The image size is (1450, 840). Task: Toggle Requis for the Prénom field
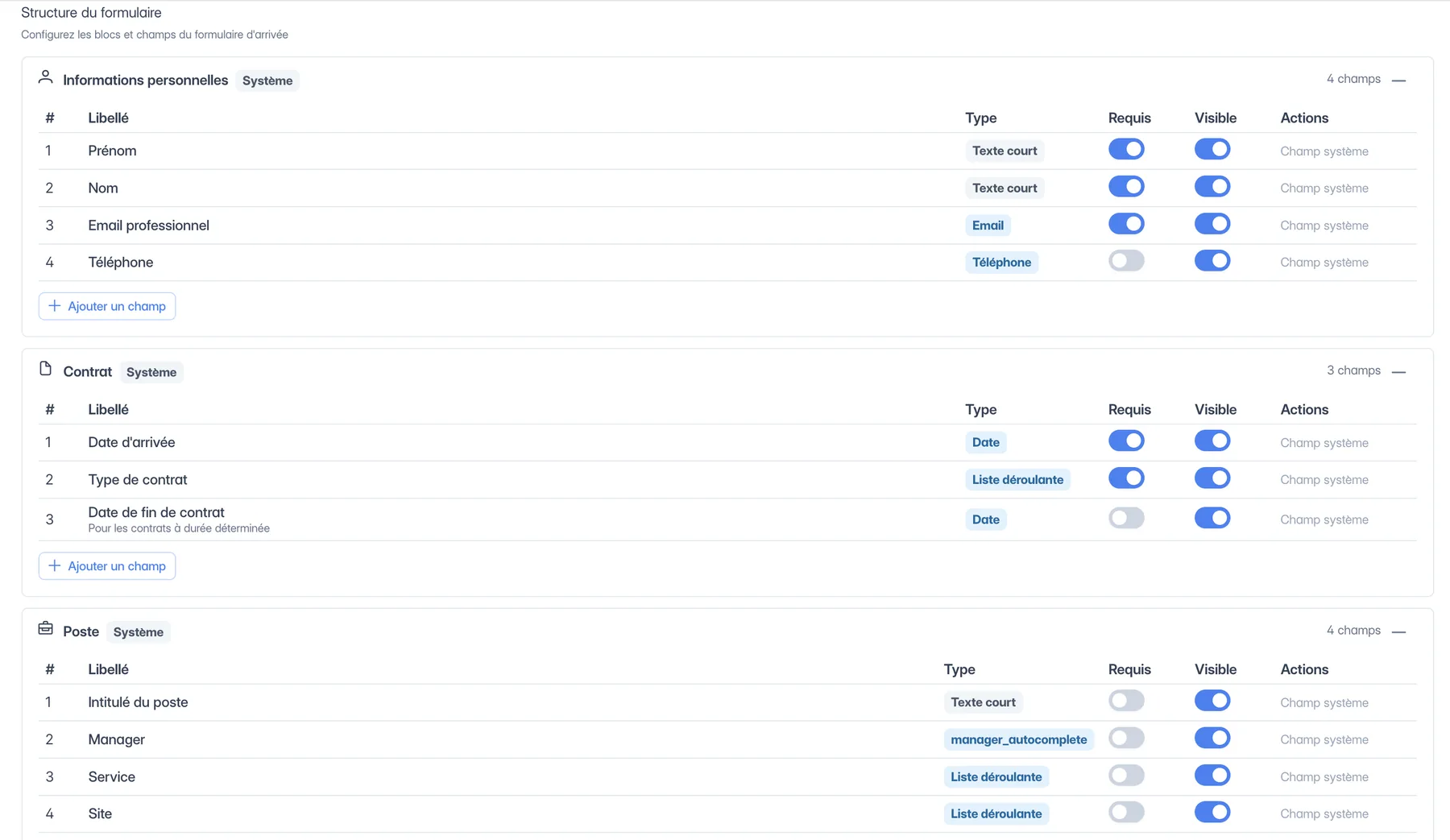click(1126, 149)
